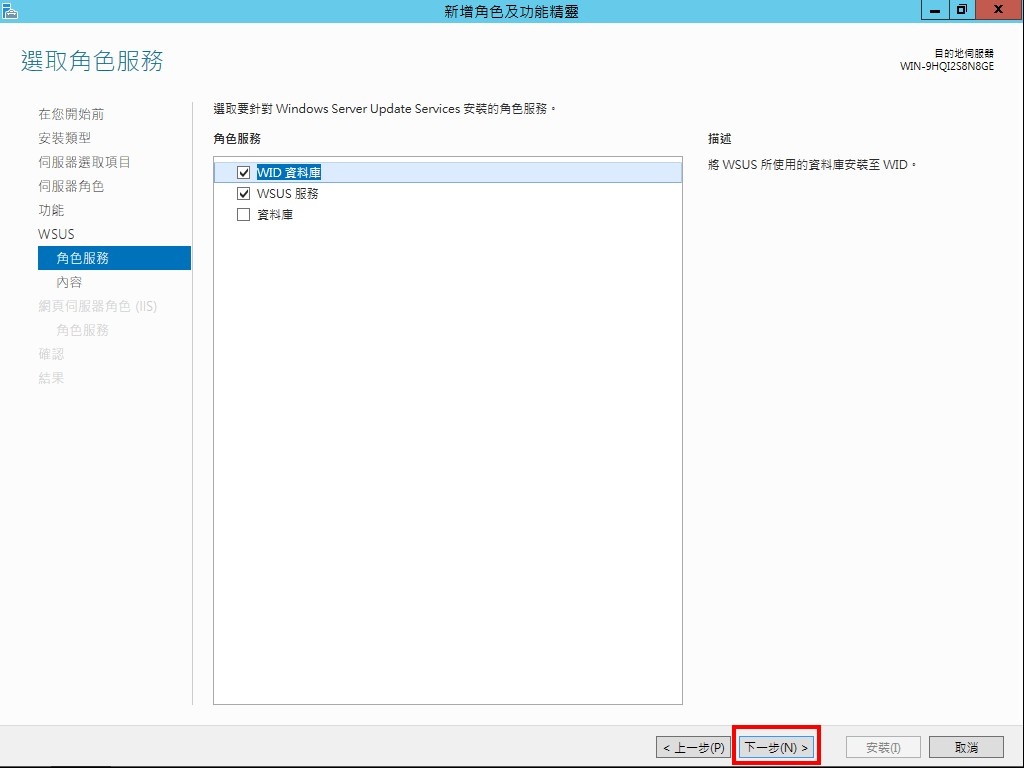Open the 伺服器選取項目 step
1024x768 pixels.
point(84,162)
